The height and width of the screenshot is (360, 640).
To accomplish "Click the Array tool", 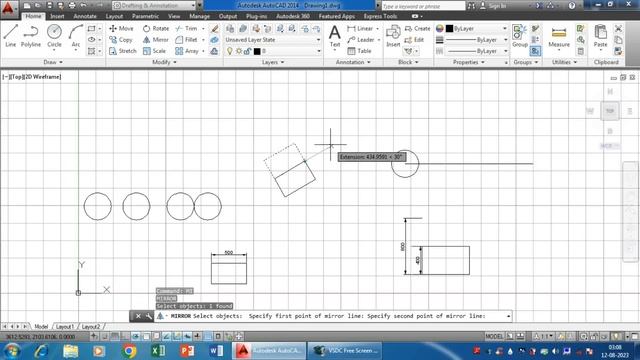I will [187, 51].
